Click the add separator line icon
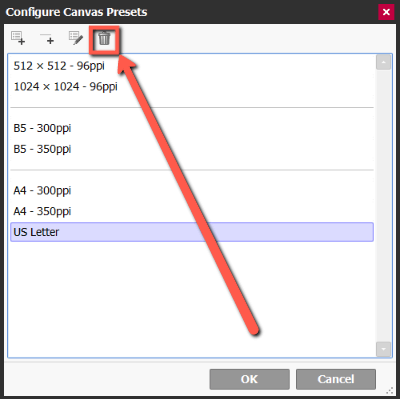This screenshot has width=400, height=399. (47, 38)
